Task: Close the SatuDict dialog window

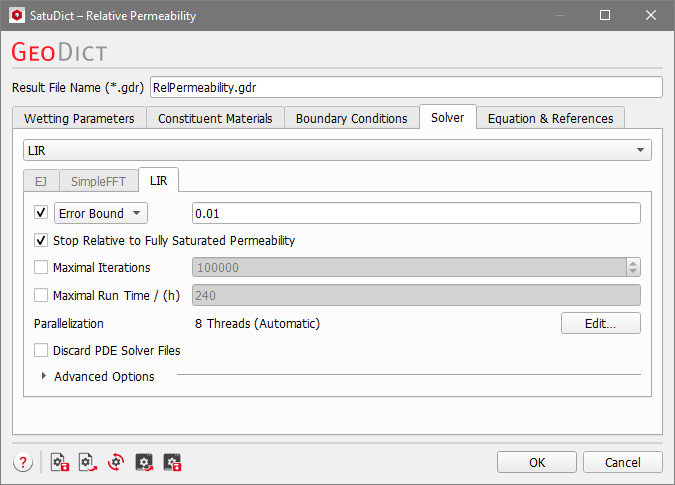Action: tap(651, 15)
